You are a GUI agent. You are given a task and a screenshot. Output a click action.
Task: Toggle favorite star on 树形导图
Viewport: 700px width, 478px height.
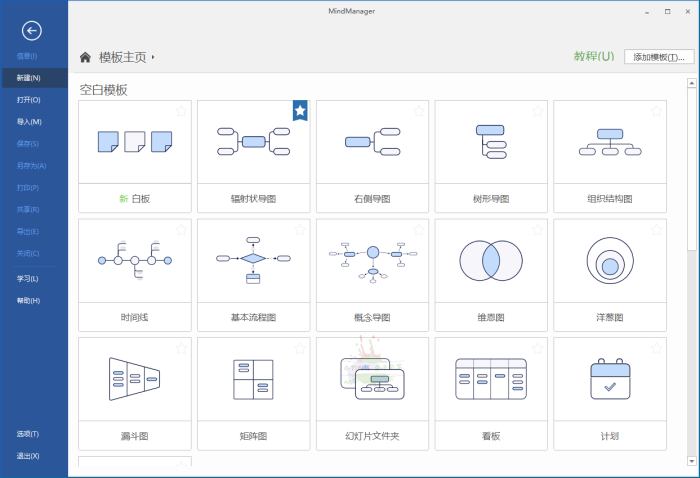click(538, 110)
